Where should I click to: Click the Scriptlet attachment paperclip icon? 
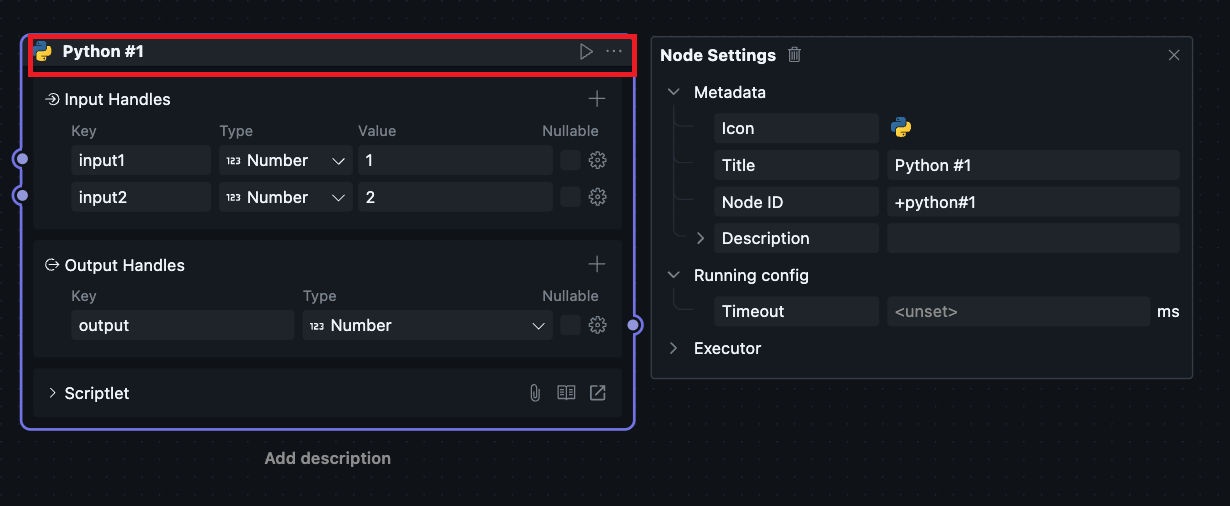535,393
